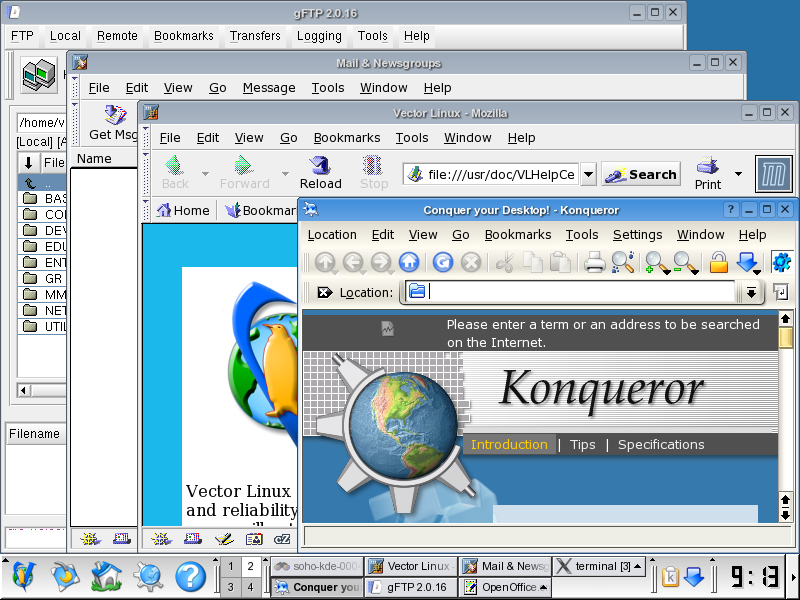Screen dimensions: 800x600
Task: Click the arrow at the right end of the KDE panel
Action: click(x=794, y=577)
